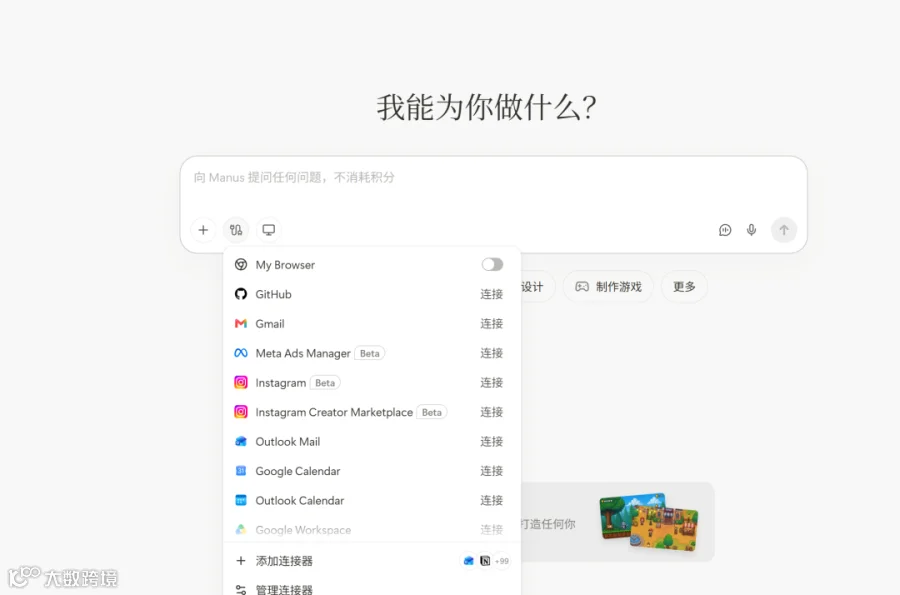Connect Meta Ads Manager via 连接
Viewport: 900px width, 595px height.
click(x=491, y=353)
